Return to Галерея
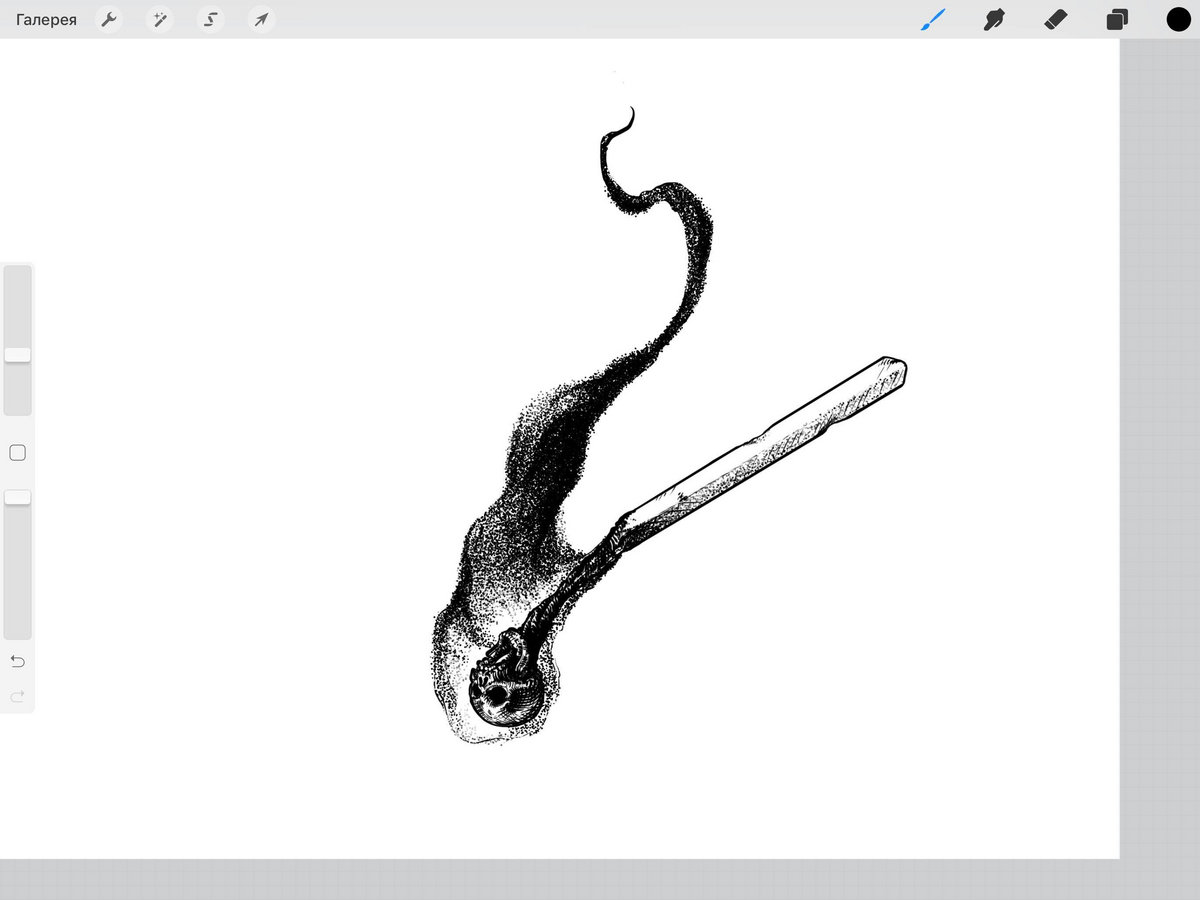 click(46, 20)
